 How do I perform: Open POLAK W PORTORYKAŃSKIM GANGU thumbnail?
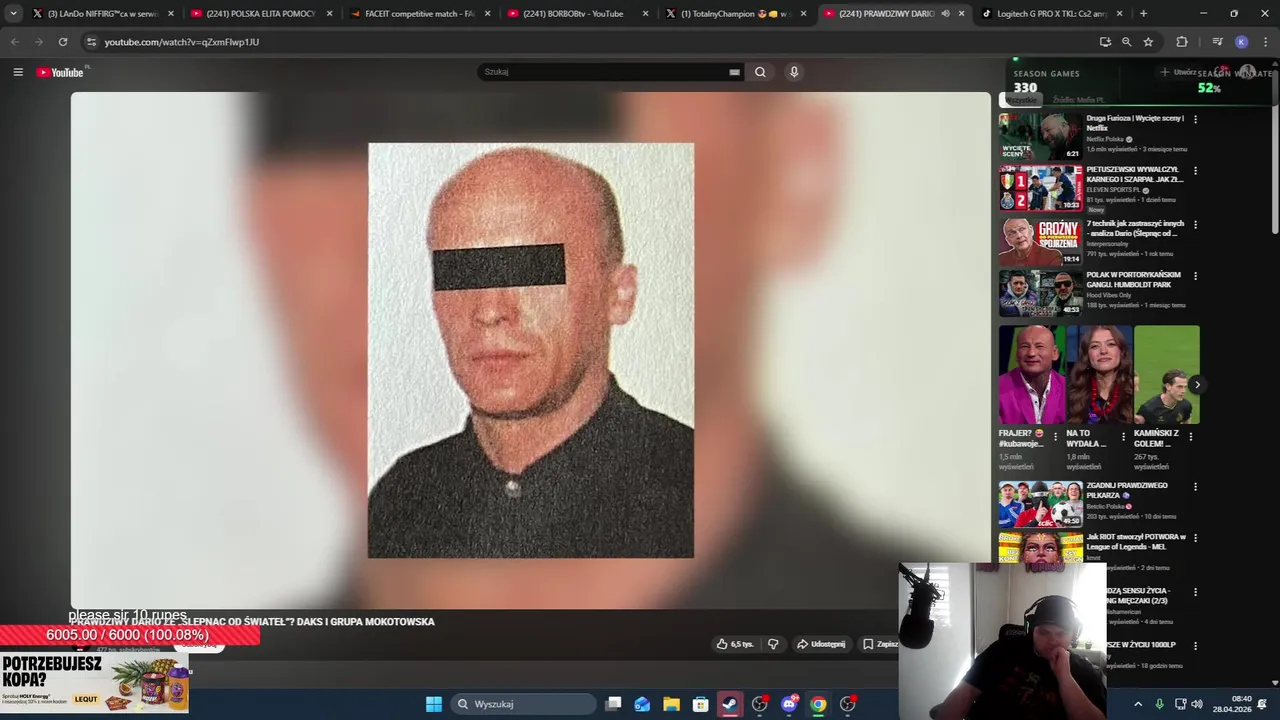tap(1040, 293)
